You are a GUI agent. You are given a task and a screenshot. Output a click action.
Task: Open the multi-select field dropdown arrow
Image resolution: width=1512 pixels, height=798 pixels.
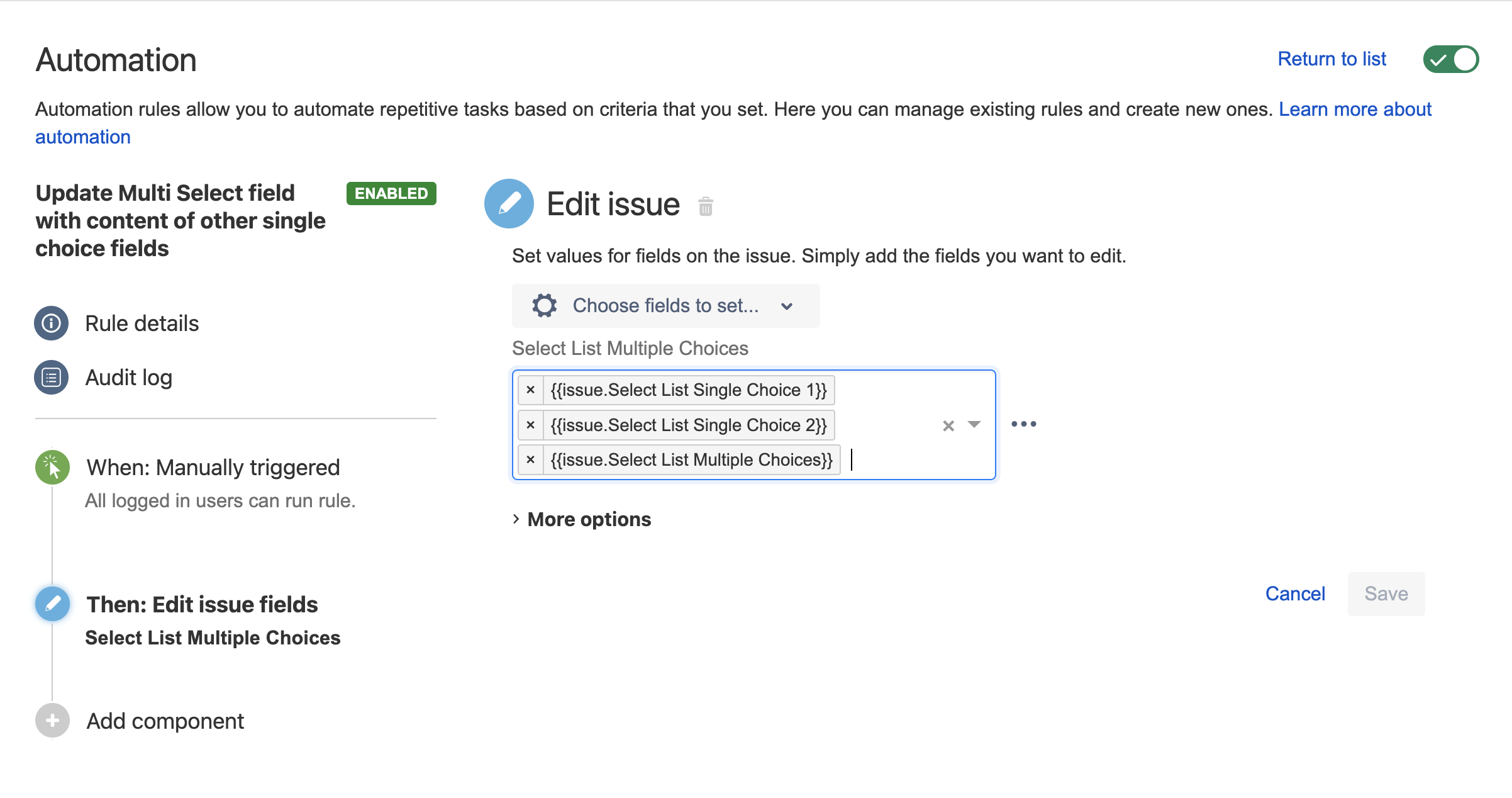click(974, 425)
